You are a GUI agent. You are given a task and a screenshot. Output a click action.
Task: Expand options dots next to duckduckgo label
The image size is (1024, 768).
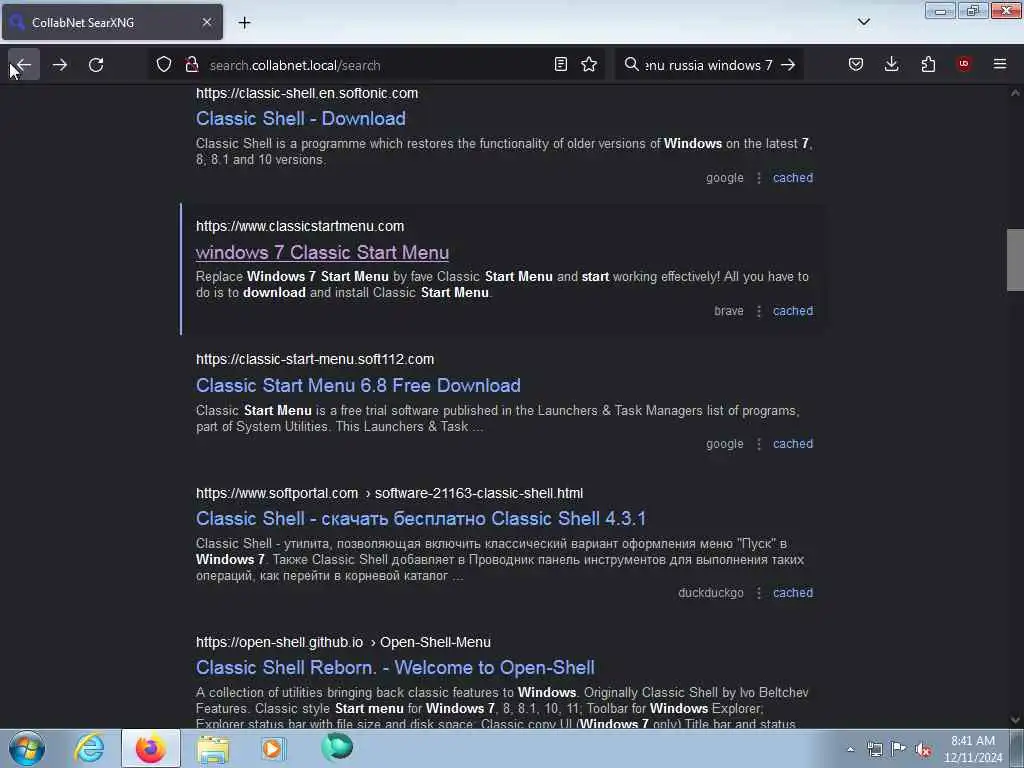(758, 593)
